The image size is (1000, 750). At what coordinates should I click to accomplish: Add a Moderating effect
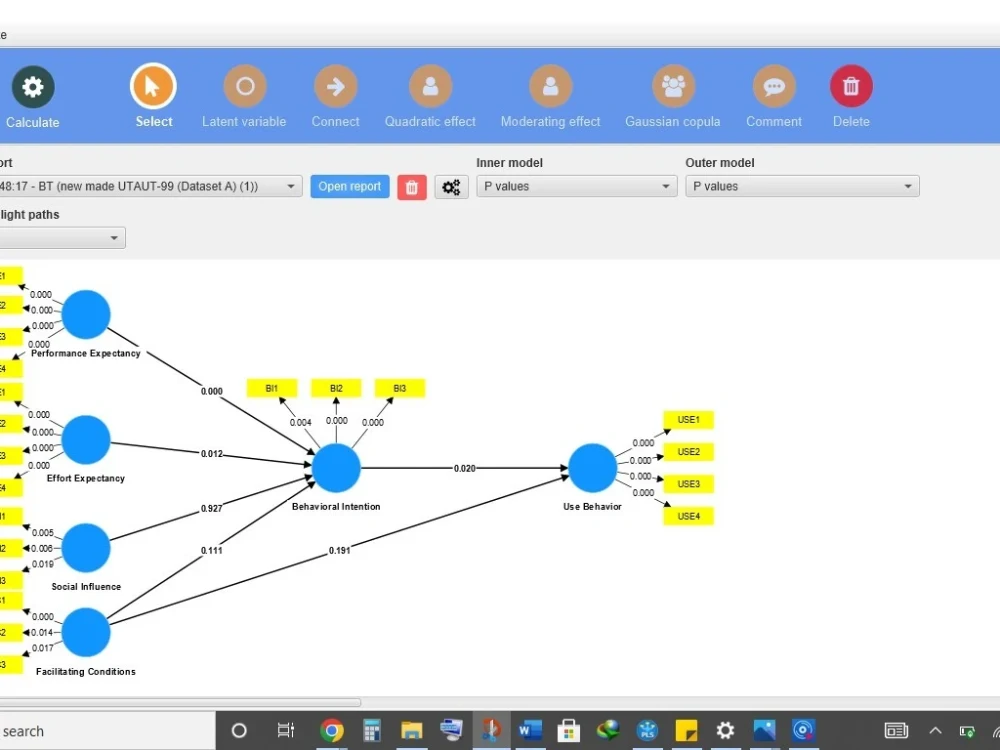click(x=550, y=86)
